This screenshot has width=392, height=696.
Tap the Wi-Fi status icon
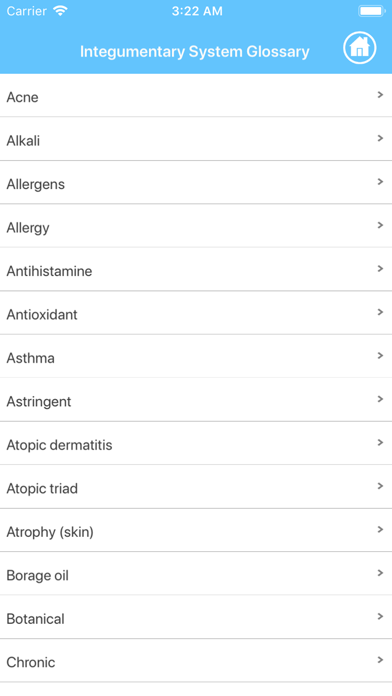tap(60, 11)
